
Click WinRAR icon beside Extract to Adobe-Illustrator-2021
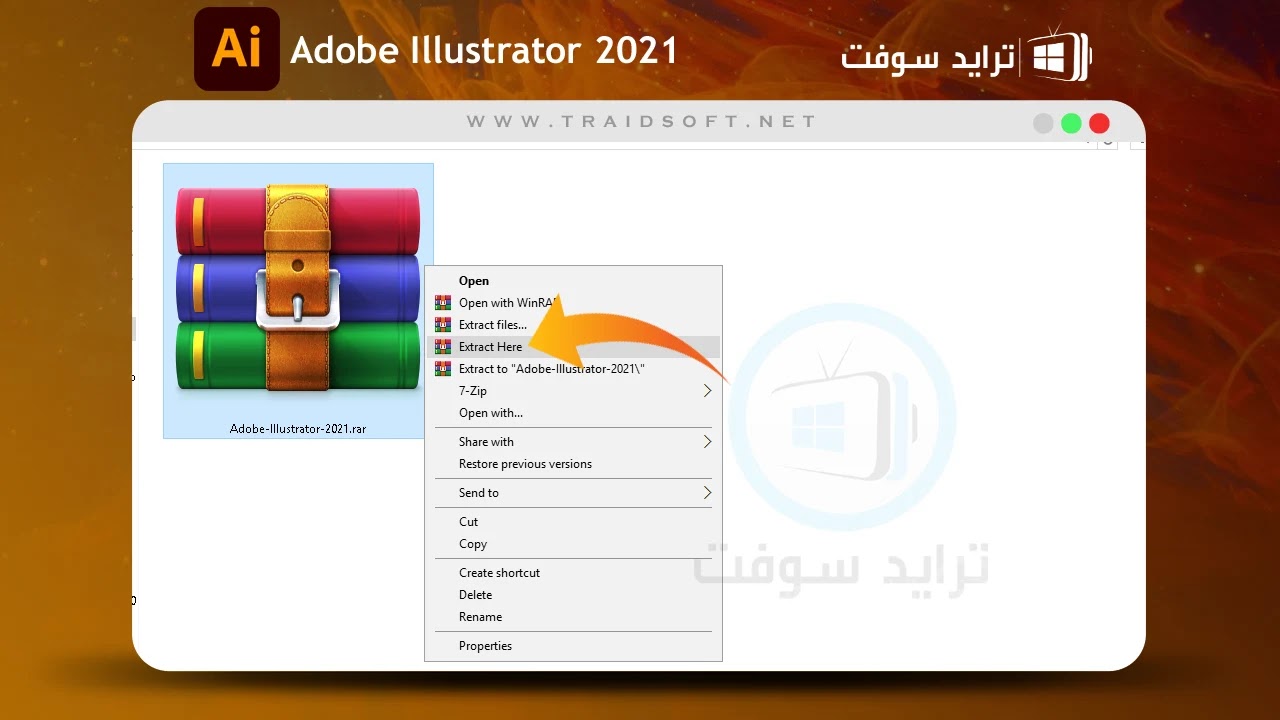click(442, 369)
